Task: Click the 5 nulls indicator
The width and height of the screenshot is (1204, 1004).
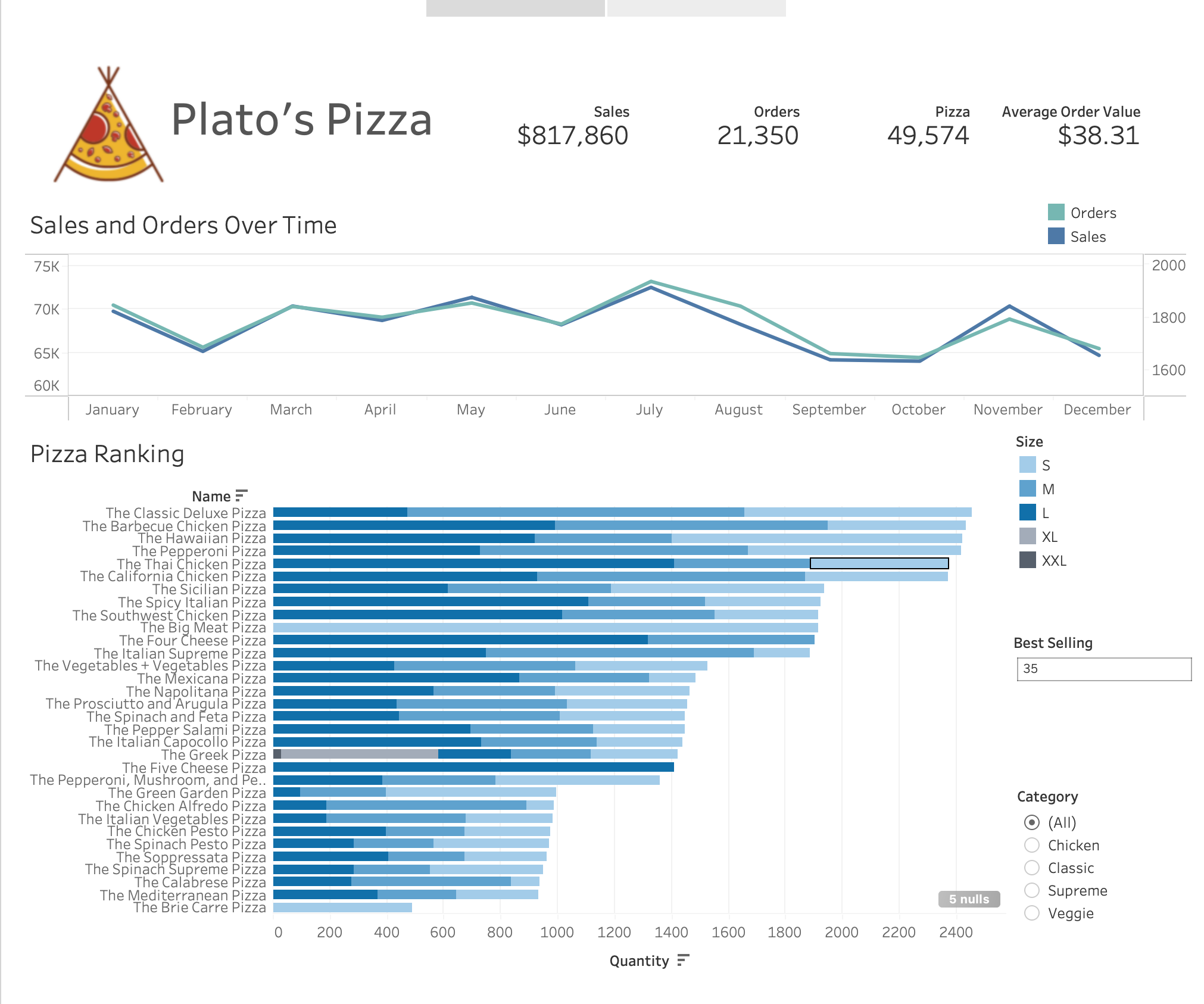Action: [x=968, y=899]
